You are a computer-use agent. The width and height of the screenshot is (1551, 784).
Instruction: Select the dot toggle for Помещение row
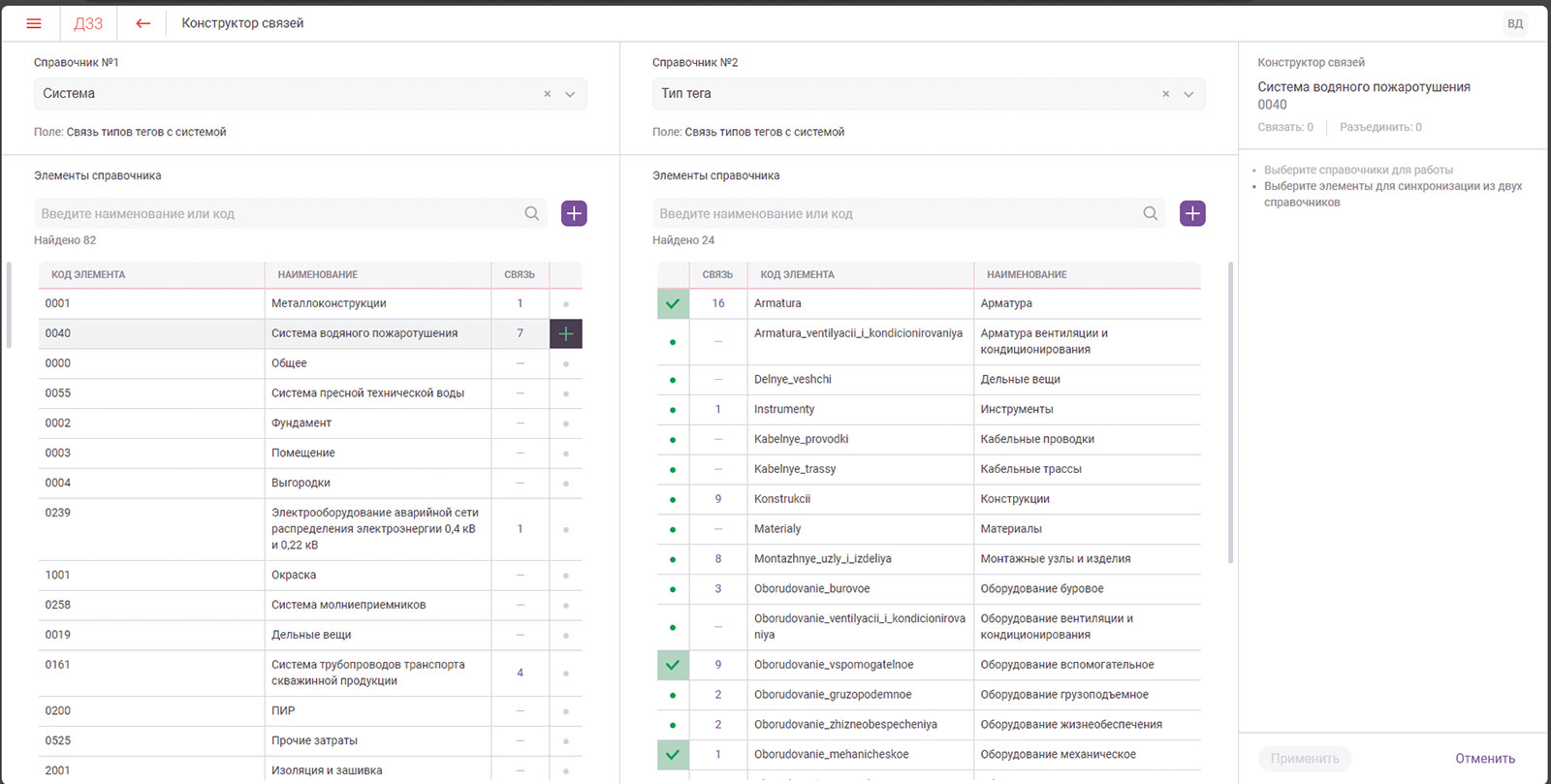point(566,454)
